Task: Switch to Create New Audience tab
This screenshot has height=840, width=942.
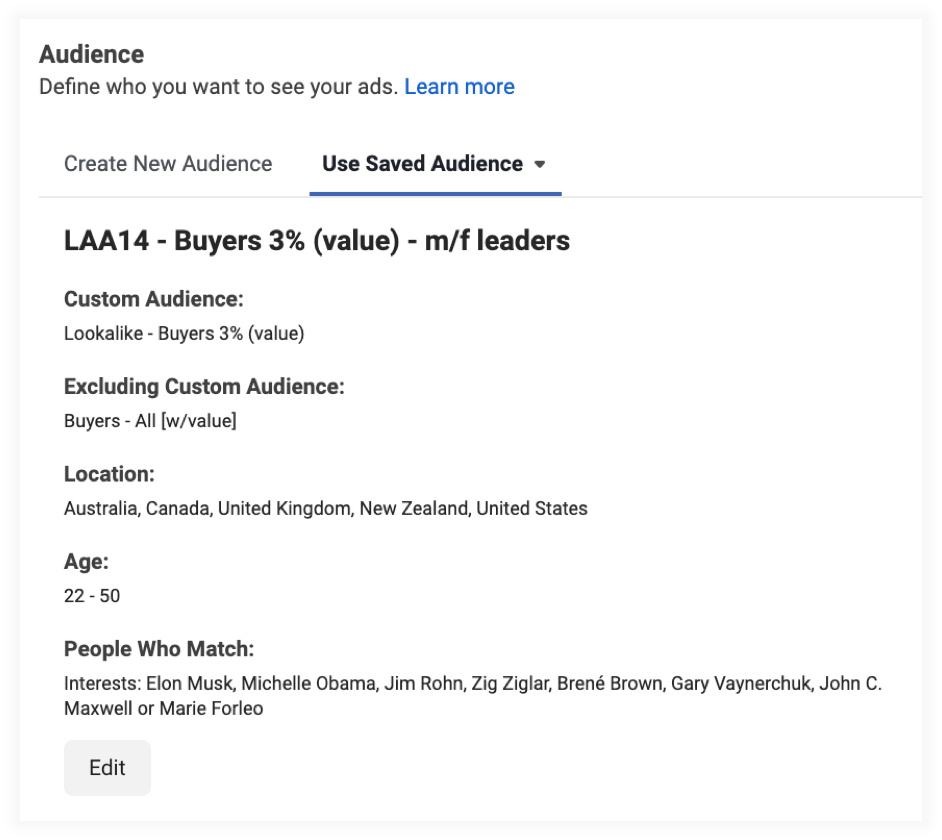Action: (x=168, y=164)
